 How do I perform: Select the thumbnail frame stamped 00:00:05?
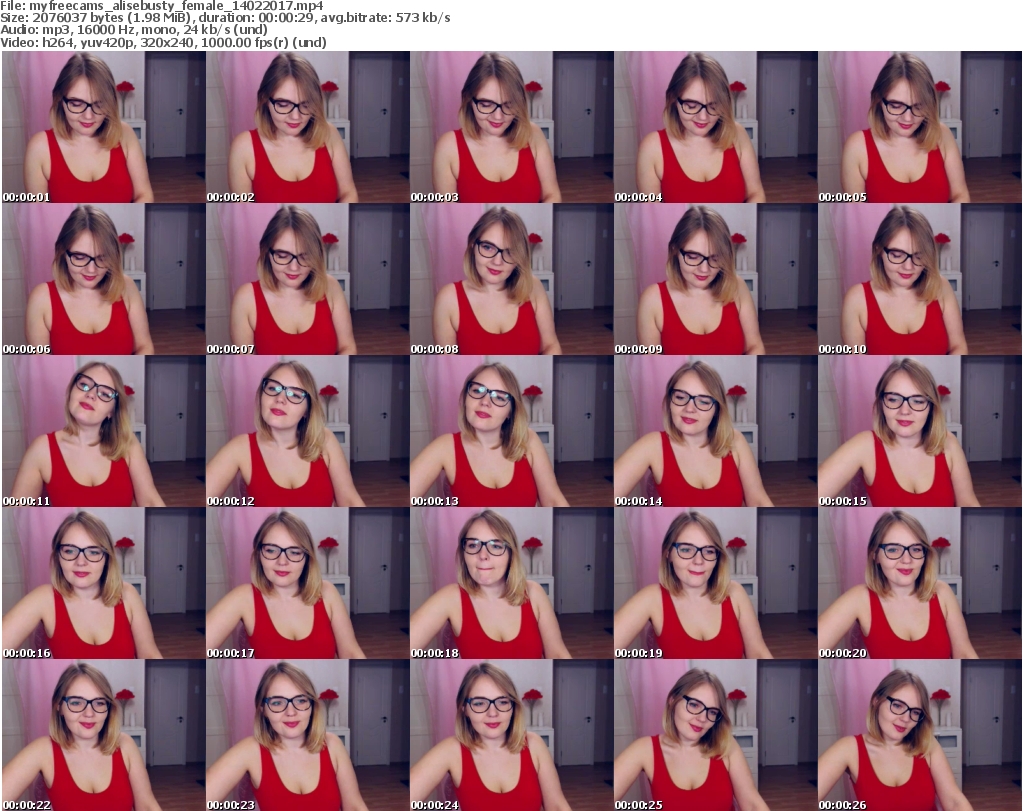920,127
